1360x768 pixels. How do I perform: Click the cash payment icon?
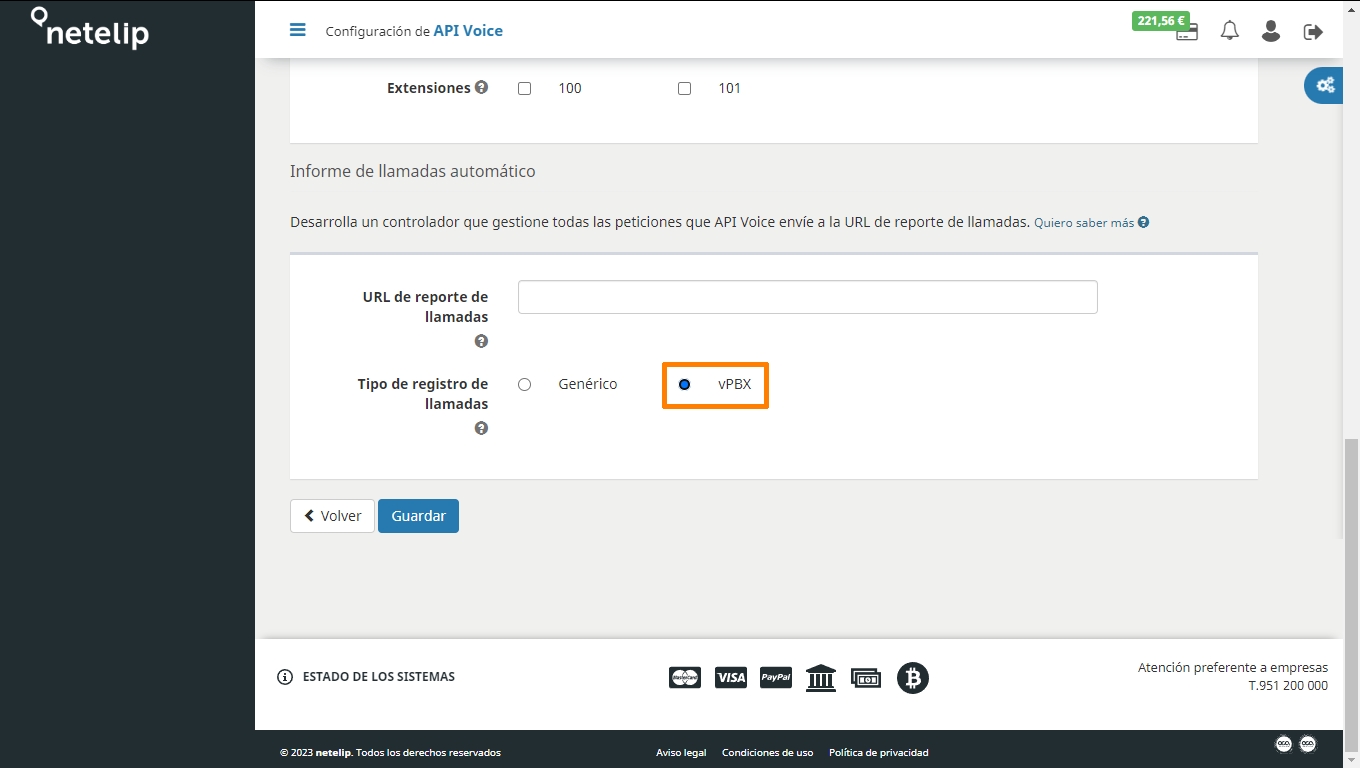coord(866,678)
